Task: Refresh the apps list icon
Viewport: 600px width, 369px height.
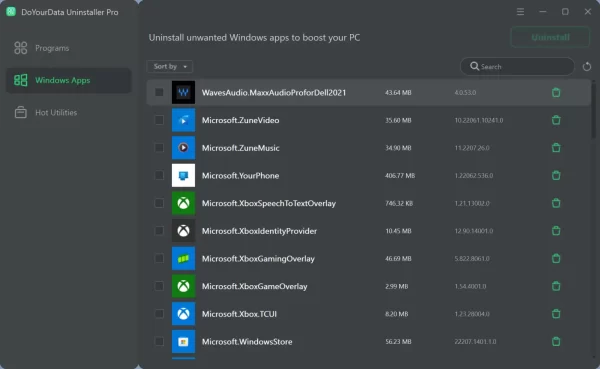Action: (587, 67)
